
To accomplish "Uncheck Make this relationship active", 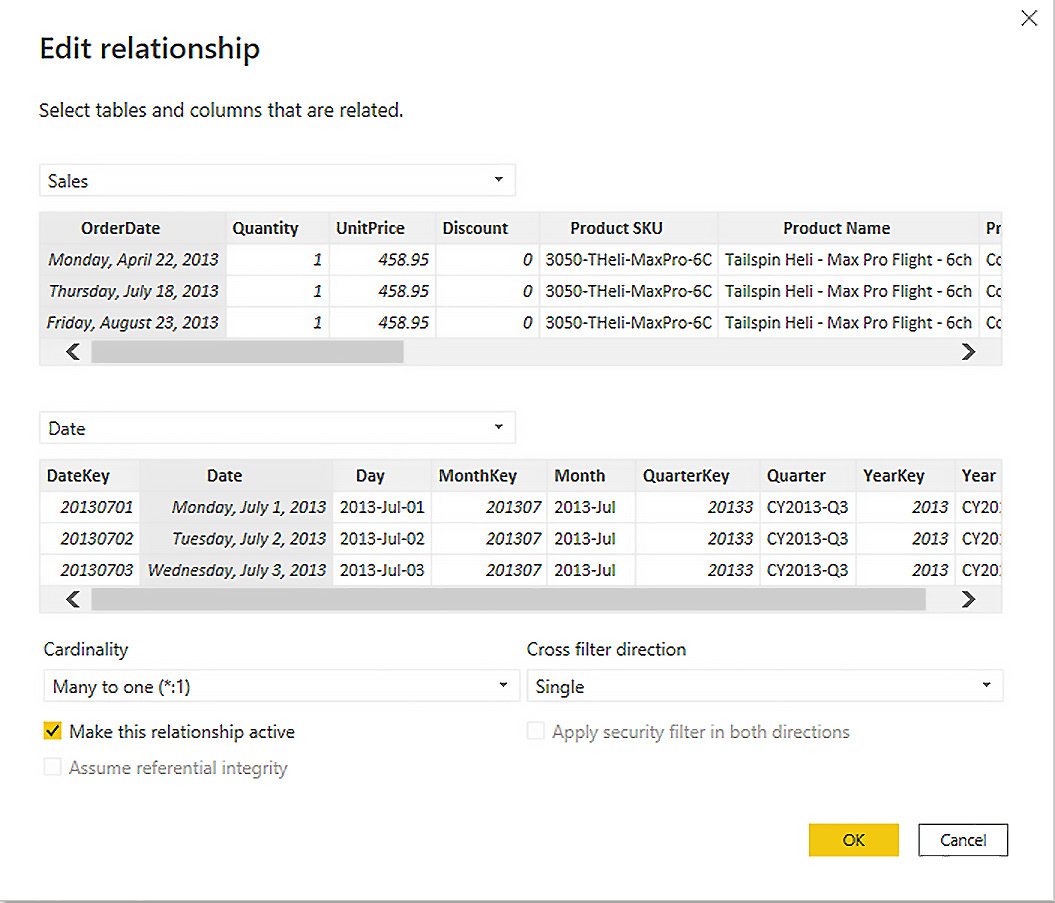I will point(53,732).
